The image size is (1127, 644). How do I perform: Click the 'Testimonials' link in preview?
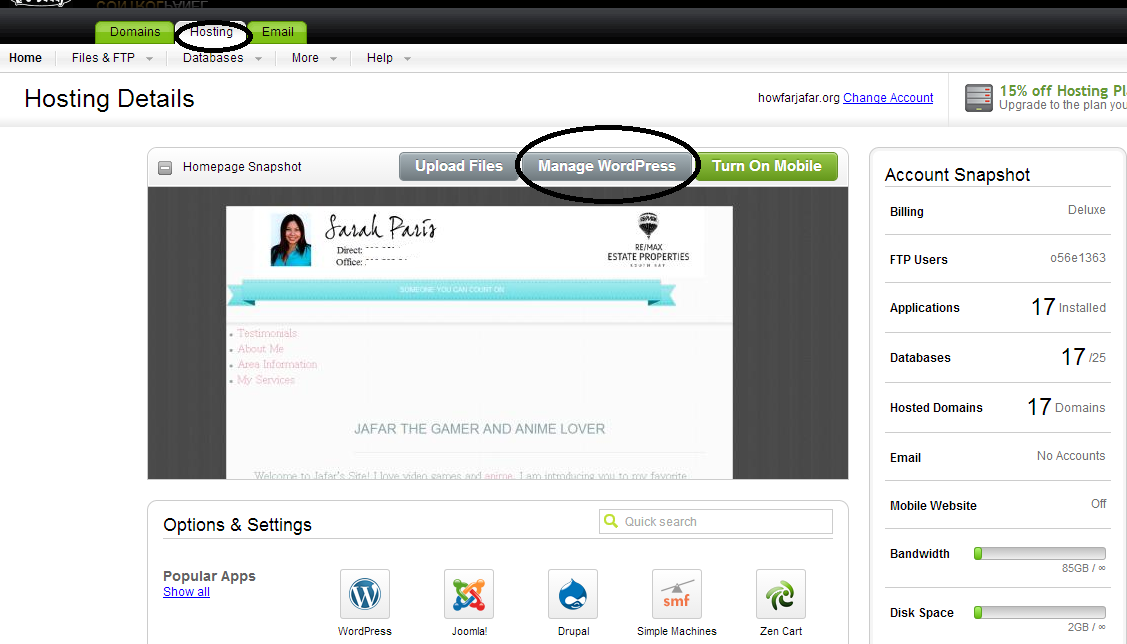[267, 334]
